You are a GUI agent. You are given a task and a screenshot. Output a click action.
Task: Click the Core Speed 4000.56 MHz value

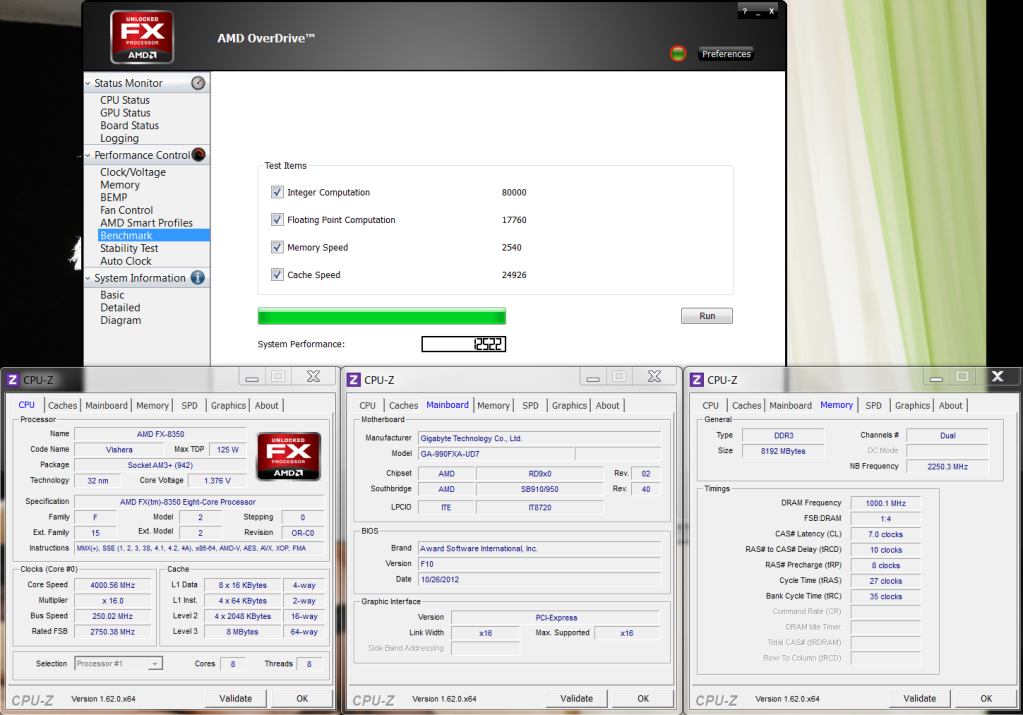click(112, 585)
